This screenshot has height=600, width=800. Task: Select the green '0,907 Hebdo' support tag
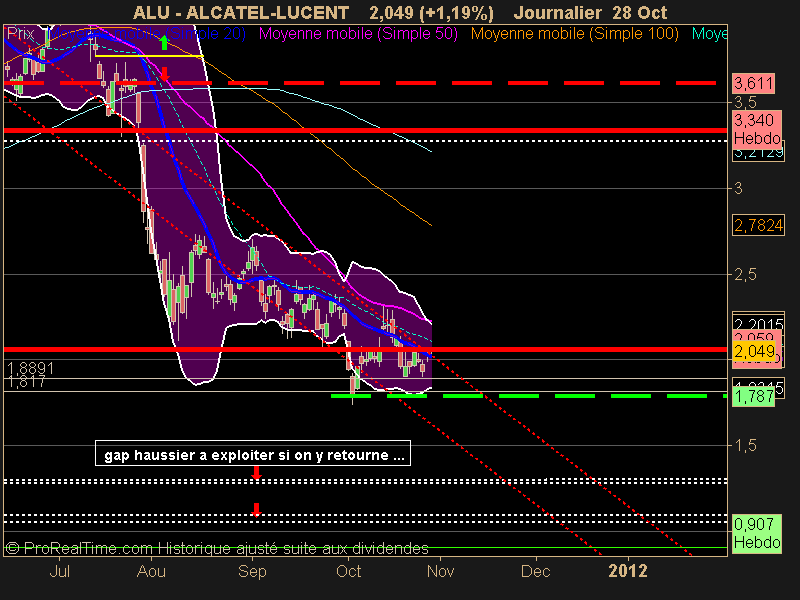pyautogui.click(x=757, y=533)
